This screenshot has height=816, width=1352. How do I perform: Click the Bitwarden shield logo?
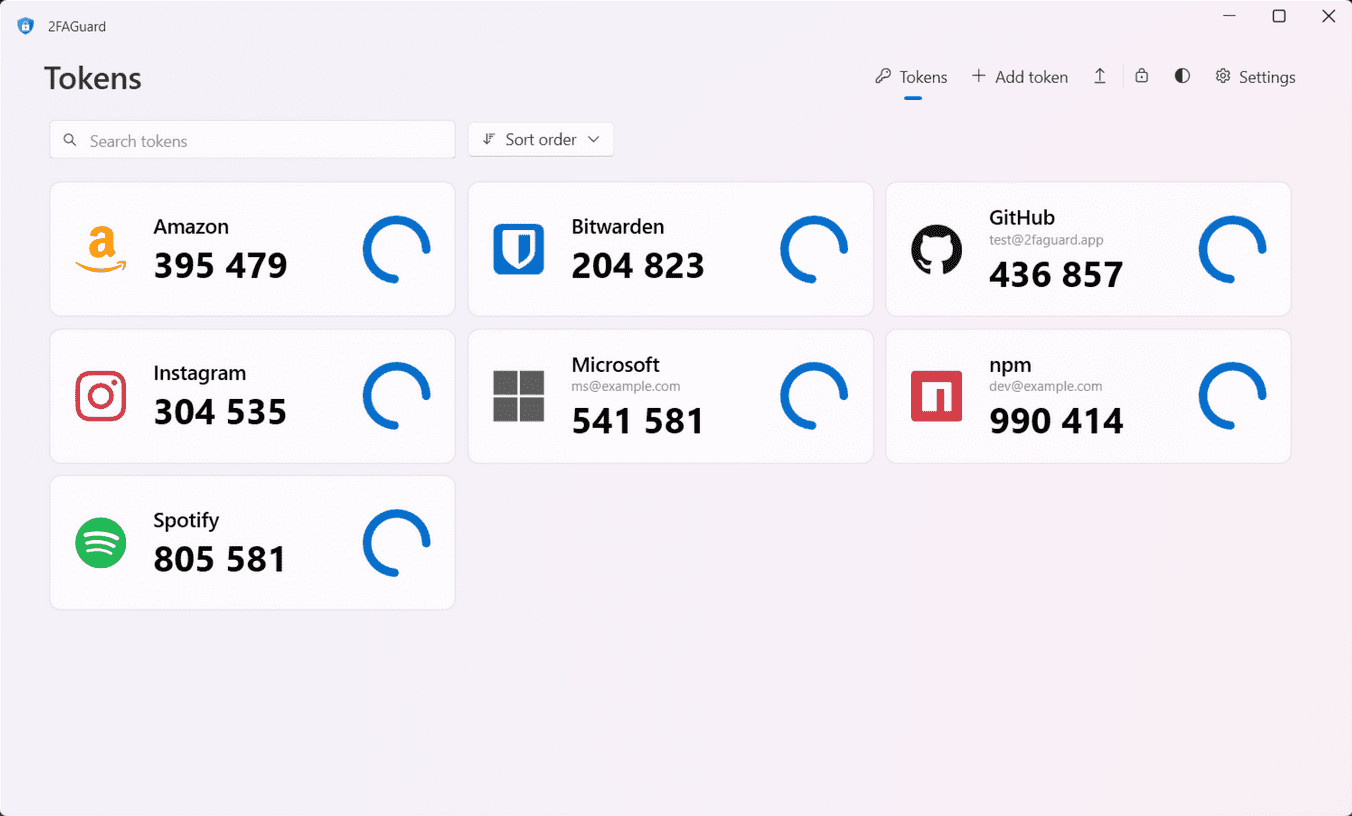pos(519,249)
